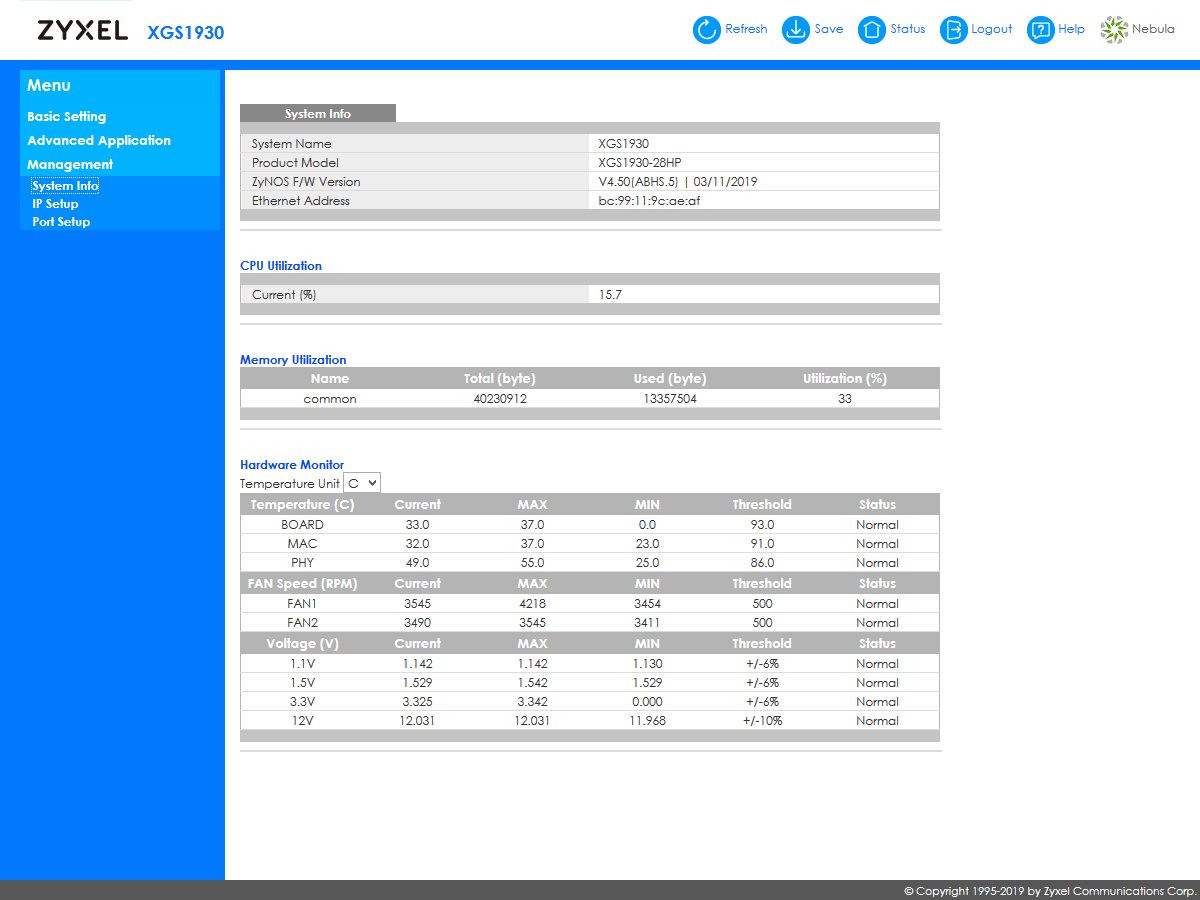
Task: Click the System Info tab header
Action: tap(318, 114)
